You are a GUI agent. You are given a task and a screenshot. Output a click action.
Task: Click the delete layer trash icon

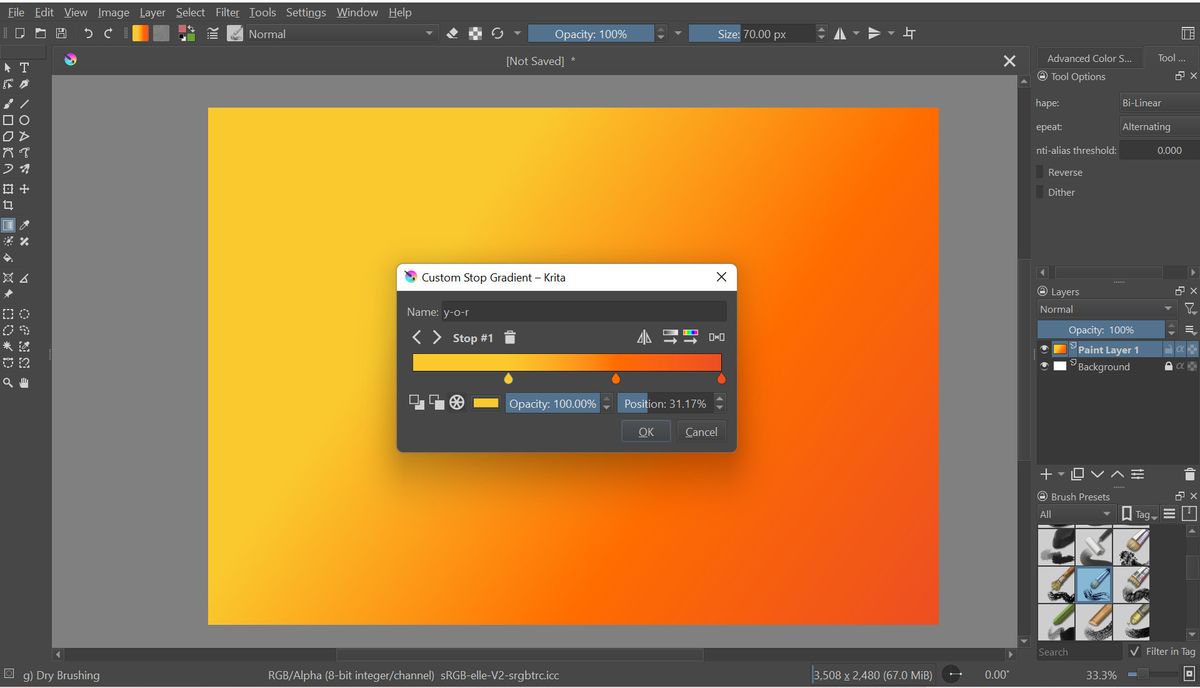point(1188,473)
